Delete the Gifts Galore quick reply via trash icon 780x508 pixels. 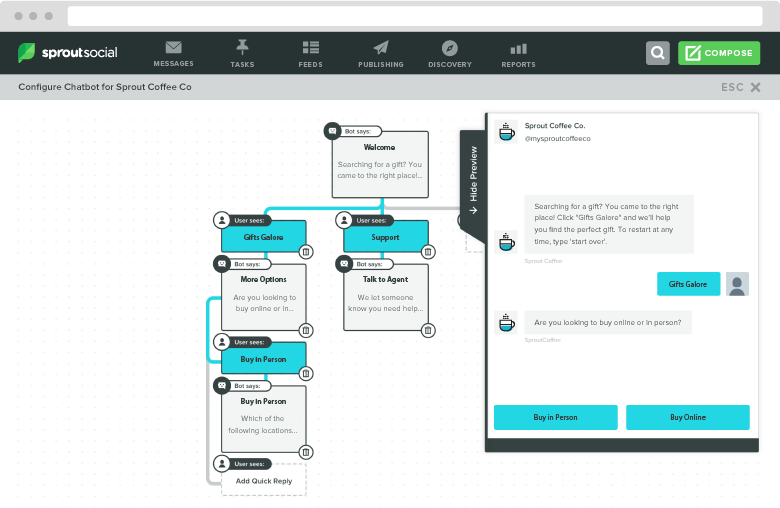click(306, 252)
